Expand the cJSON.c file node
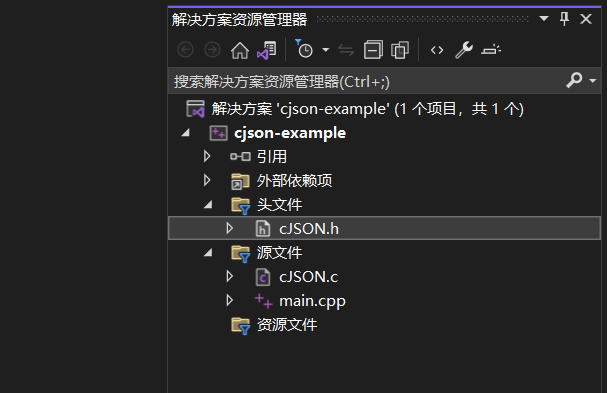 coord(230,276)
